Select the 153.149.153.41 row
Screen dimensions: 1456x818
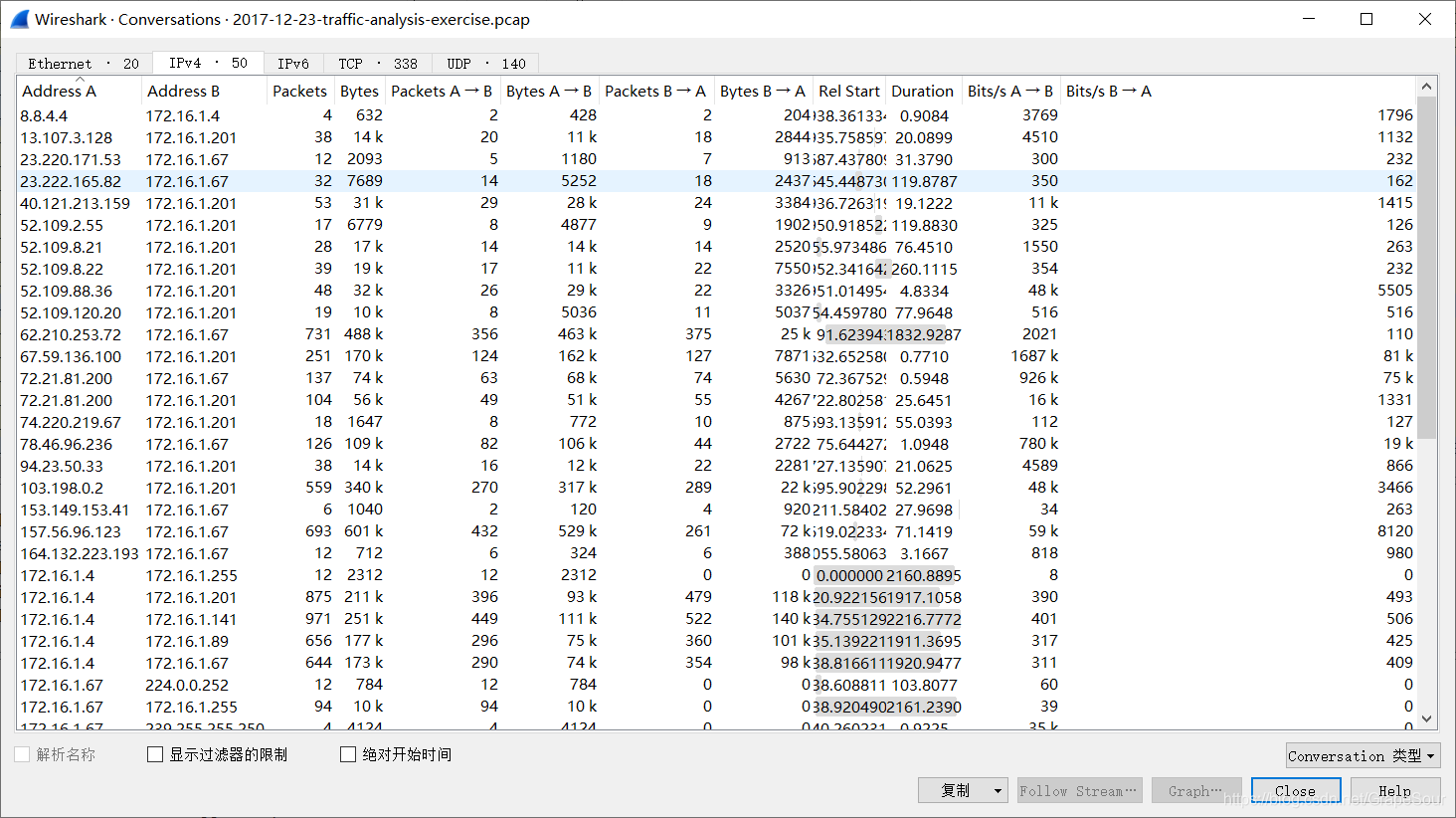(717, 510)
